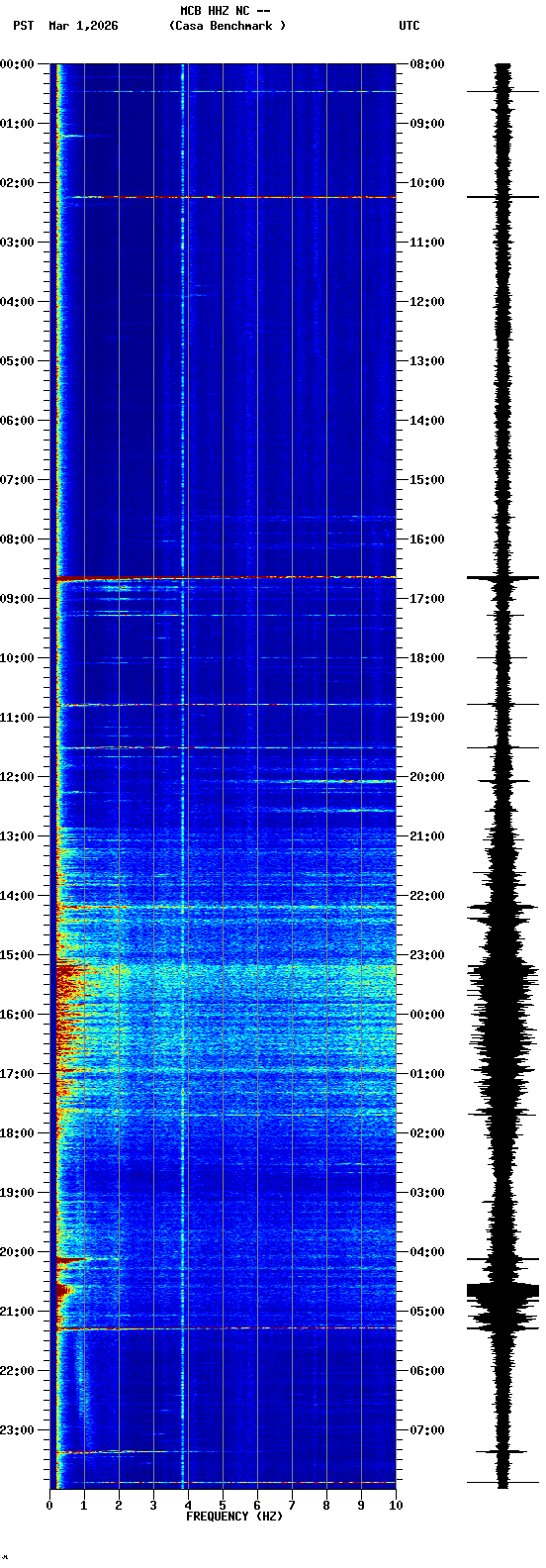Click the PST 18:00 time tick label
546x1568 pixels.
coord(16,1133)
